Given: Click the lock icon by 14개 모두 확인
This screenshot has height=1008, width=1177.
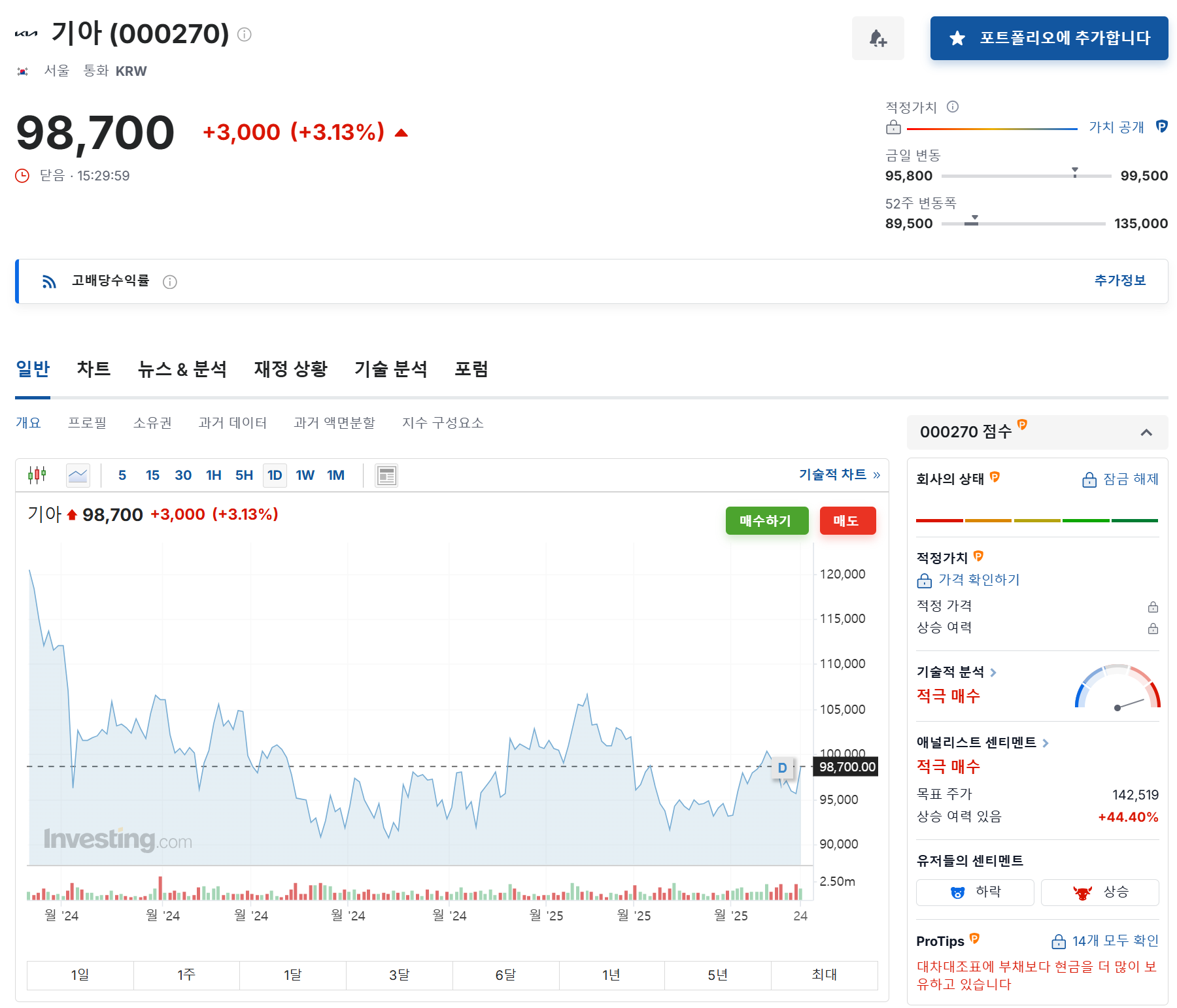Looking at the screenshot, I should 1058,941.
